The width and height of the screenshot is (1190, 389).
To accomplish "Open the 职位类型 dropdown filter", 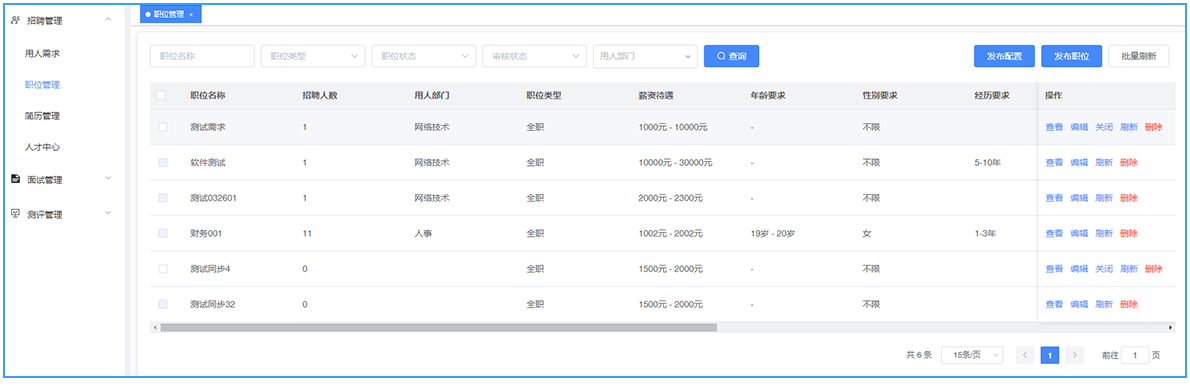I will (313, 56).
